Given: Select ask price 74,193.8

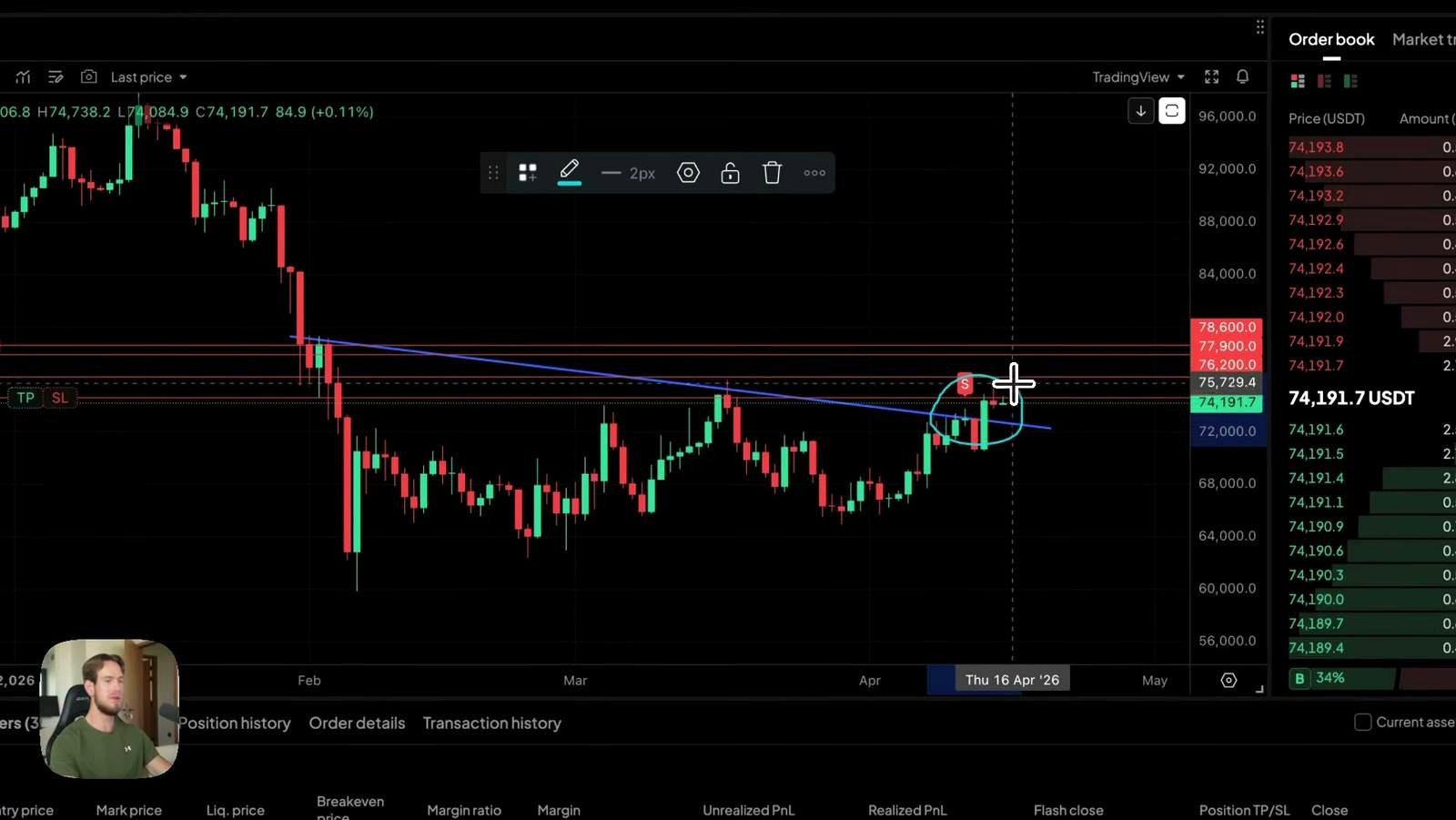Looking at the screenshot, I should (x=1316, y=147).
